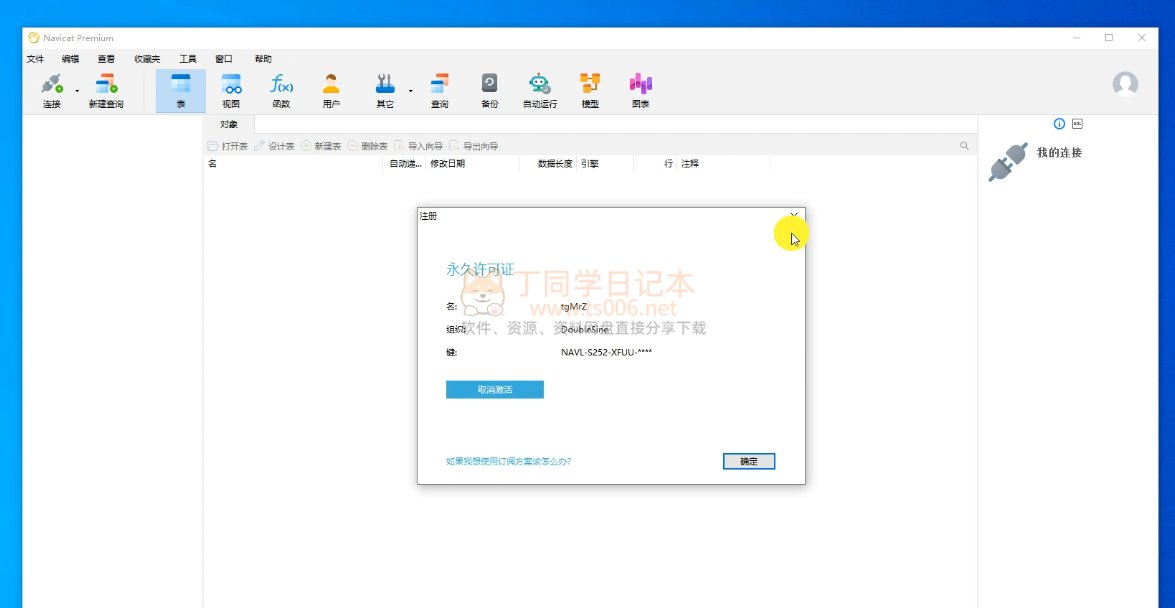Select the 表 (Table) toolbar icon

(181, 91)
